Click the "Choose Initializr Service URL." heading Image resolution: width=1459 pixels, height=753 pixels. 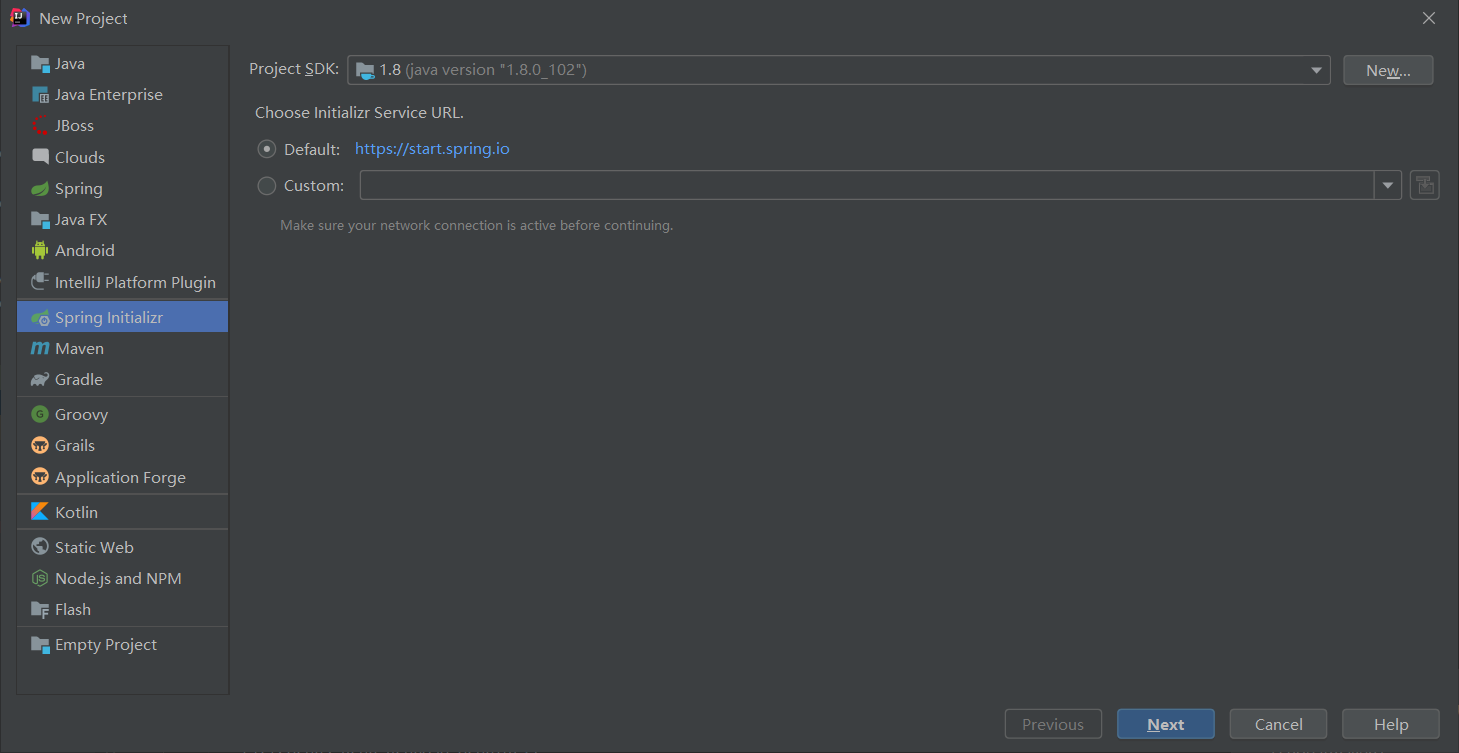(359, 113)
